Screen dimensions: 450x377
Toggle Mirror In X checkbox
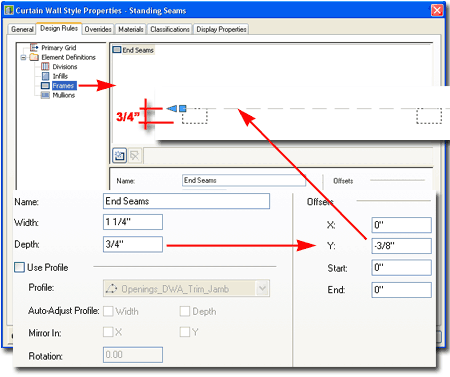click(108, 332)
